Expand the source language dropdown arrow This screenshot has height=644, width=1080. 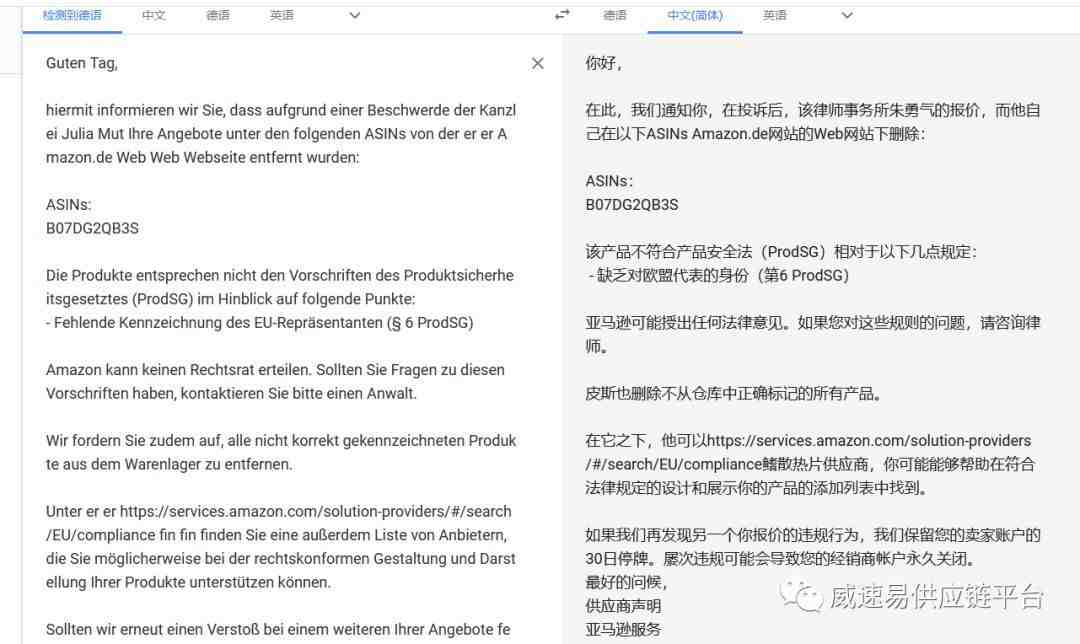point(355,15)
